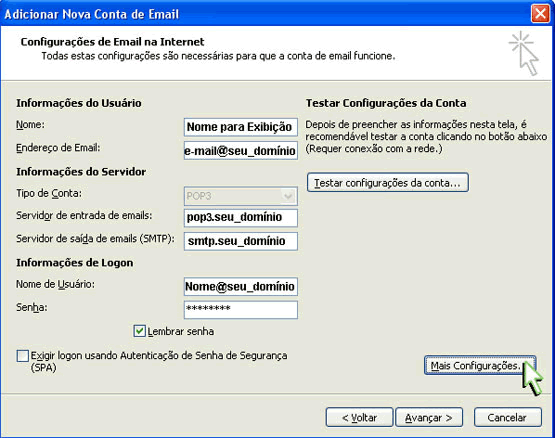
Task: Enable Exigir logon usando SPA checkbox
Action: (23, 356)
